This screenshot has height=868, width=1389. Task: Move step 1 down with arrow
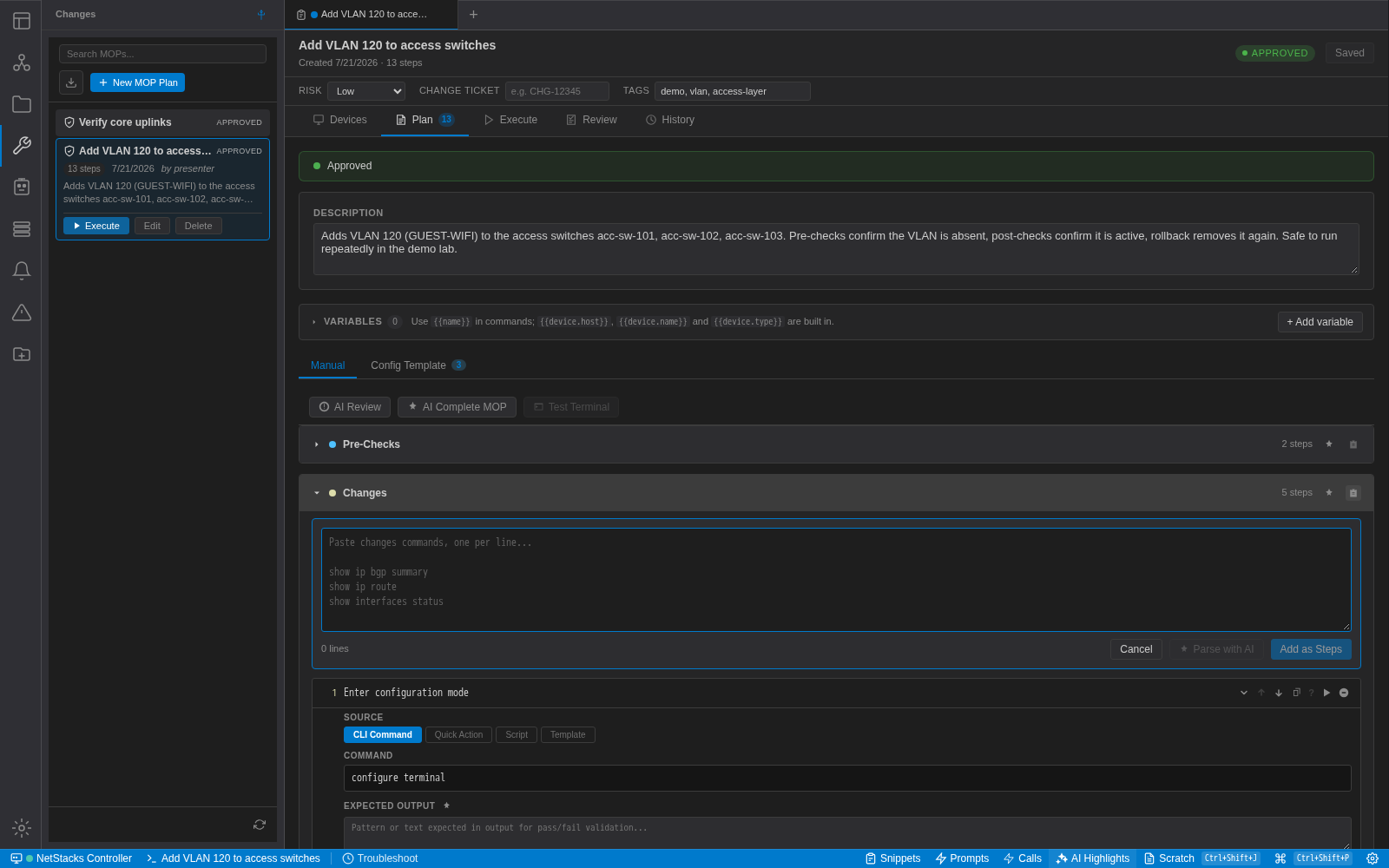[x=1279, y=693]
